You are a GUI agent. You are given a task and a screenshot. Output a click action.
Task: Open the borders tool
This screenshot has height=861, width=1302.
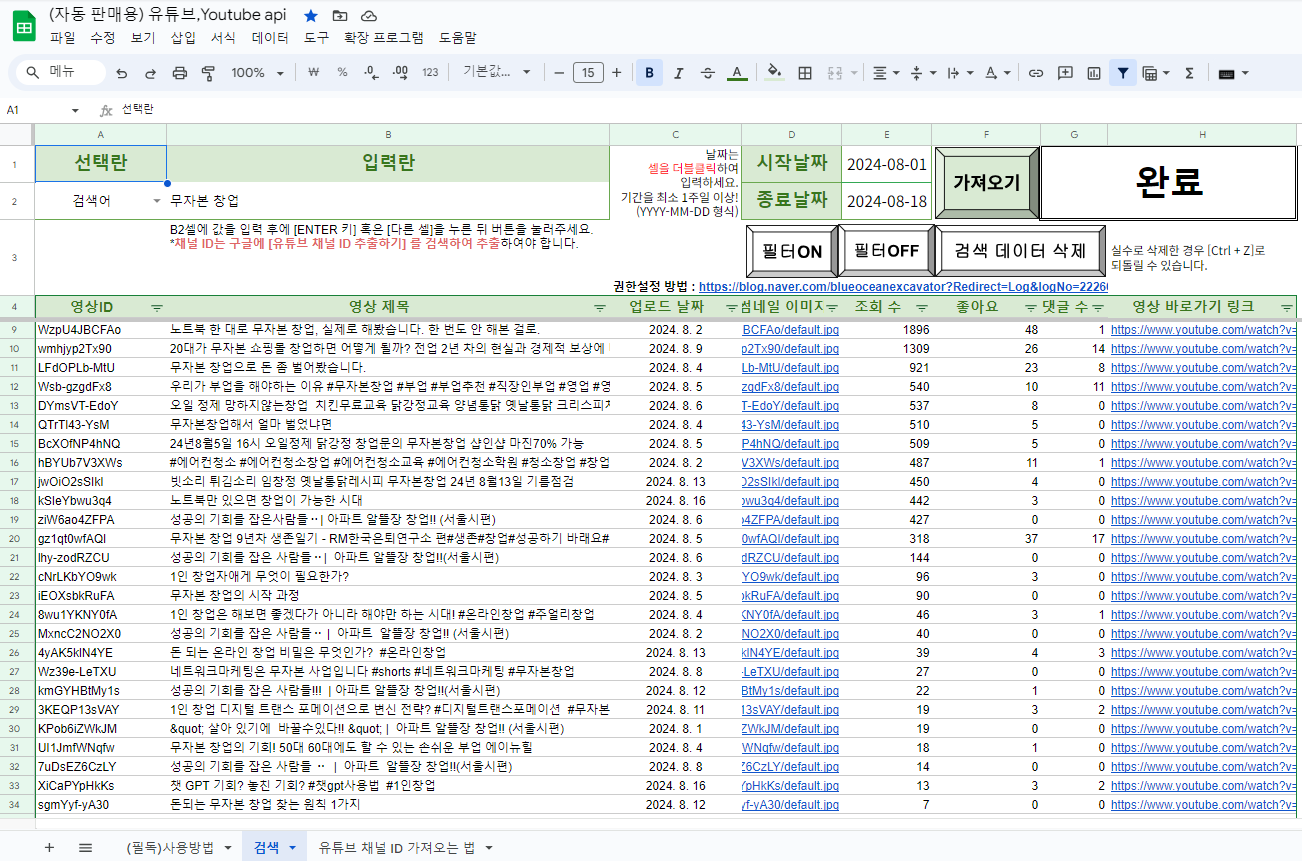pyautogui.click(x=805, y=73)
